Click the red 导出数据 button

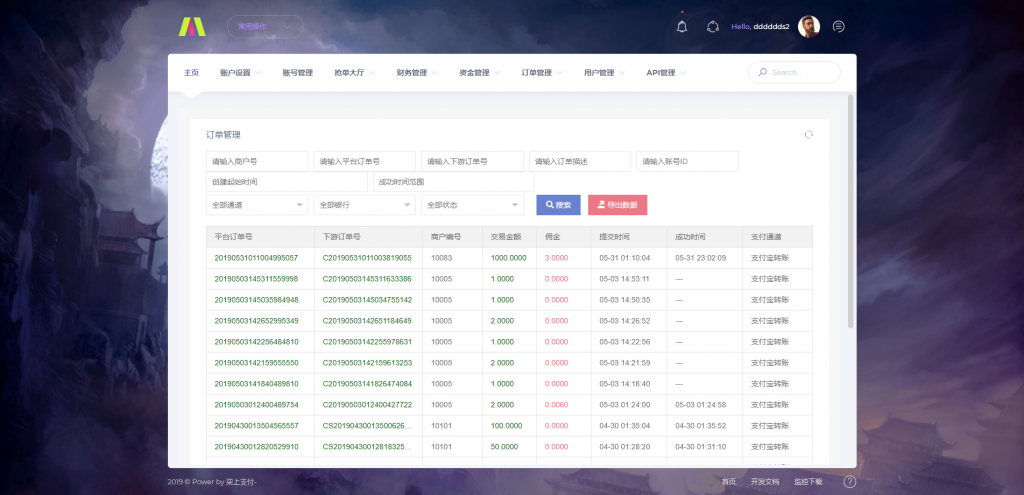point(617,205)
